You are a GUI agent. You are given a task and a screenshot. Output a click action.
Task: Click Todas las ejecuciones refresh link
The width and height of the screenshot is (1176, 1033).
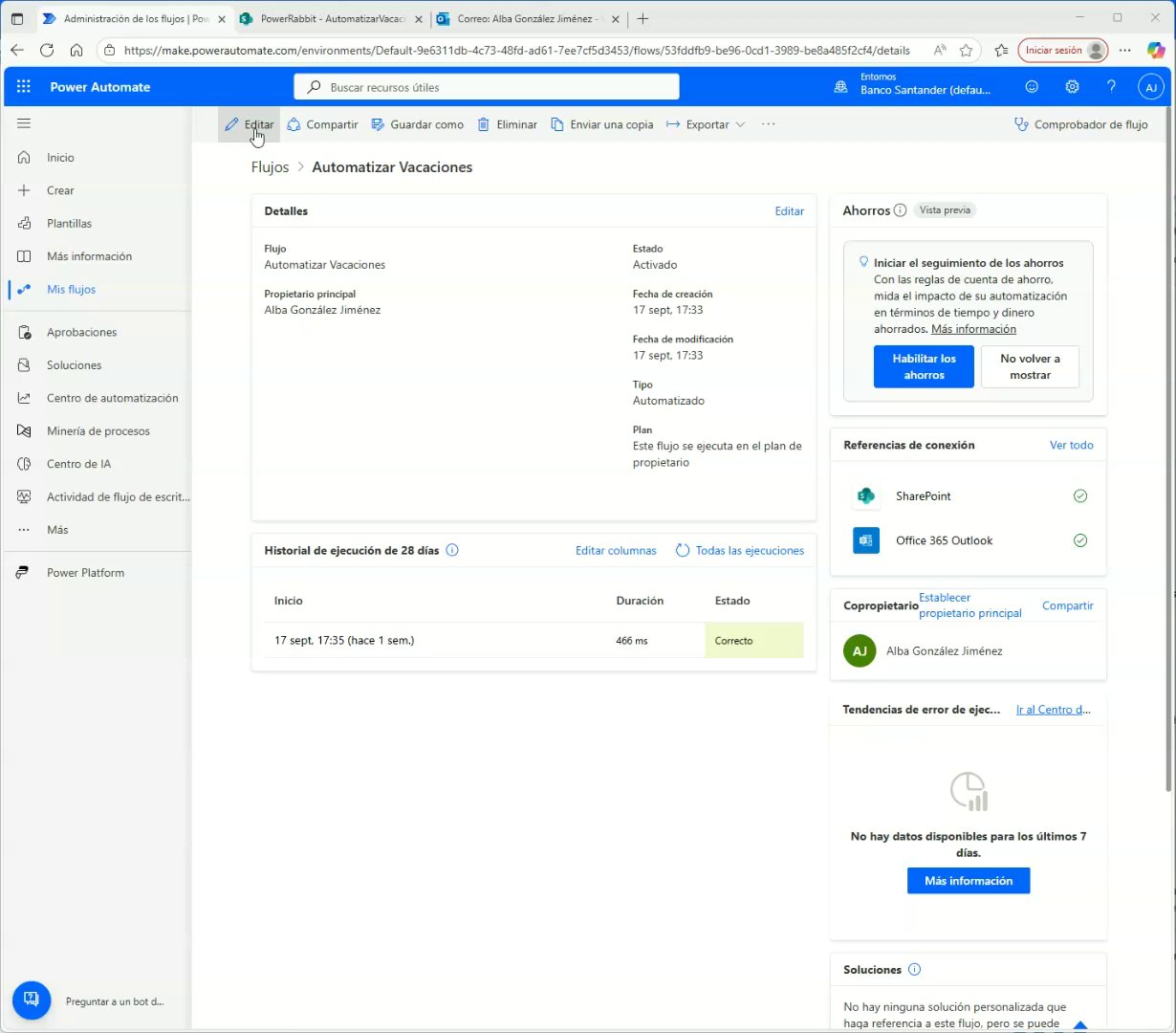pos(740,551)
